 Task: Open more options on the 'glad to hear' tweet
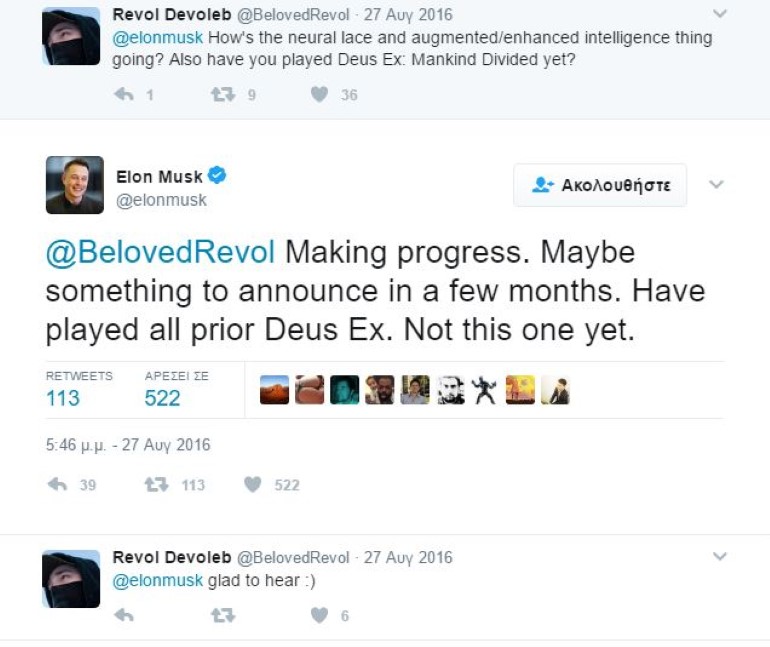(x=719, y=557)
